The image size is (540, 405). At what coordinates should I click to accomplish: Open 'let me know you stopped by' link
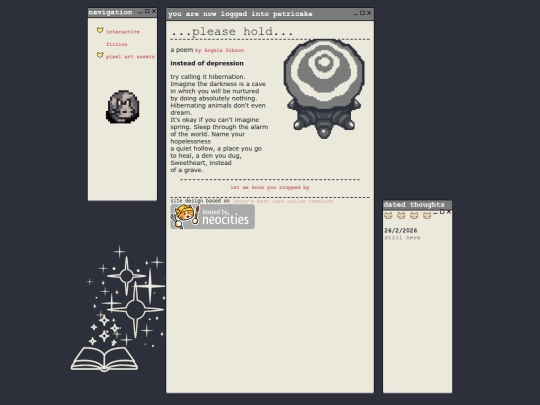pyautogui.click(x=270, y=187)
